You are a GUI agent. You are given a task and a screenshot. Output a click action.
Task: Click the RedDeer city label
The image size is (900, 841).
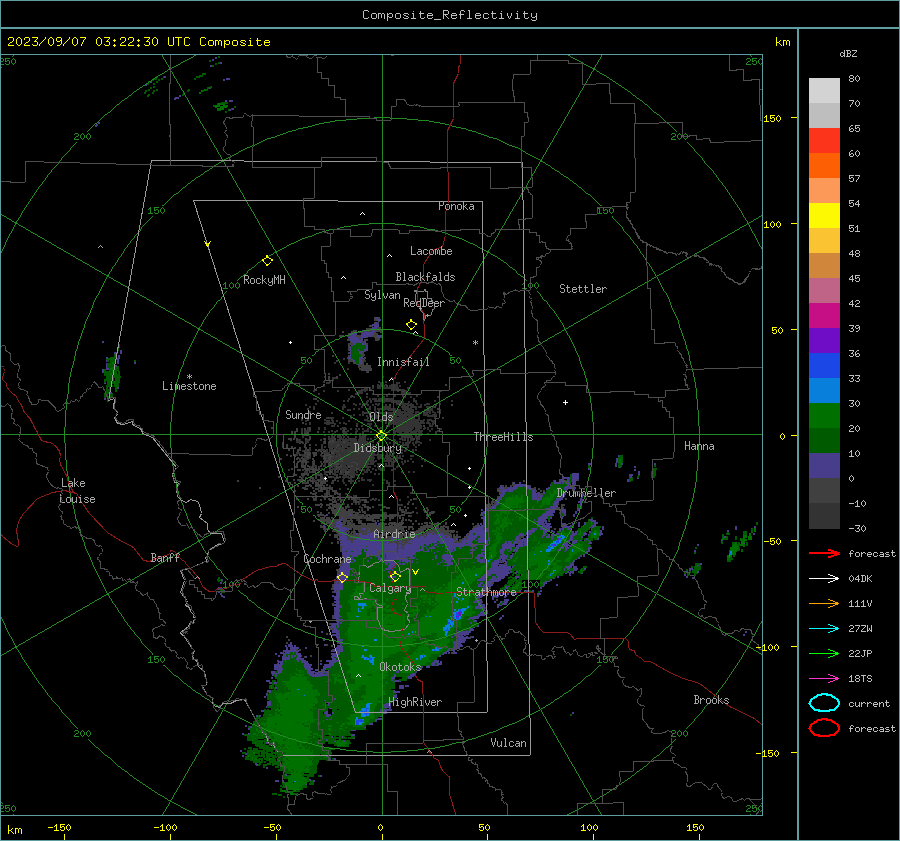click(x=424, y=303)
